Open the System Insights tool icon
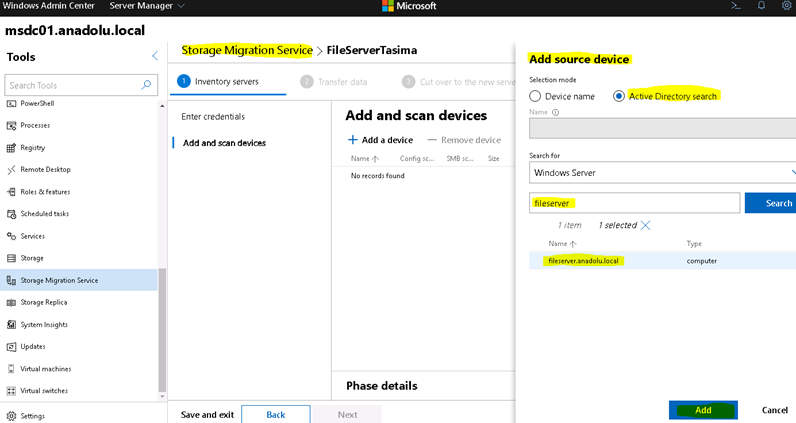 11,324
